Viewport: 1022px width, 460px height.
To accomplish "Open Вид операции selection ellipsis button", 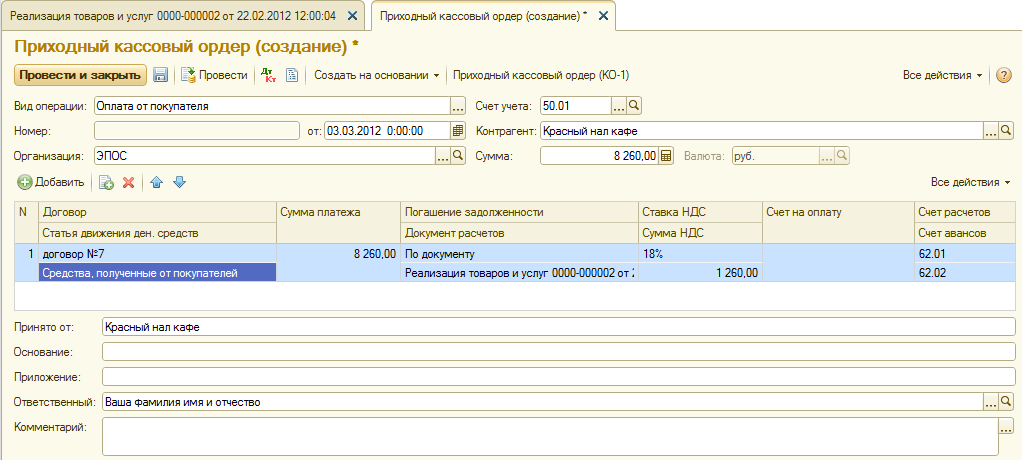I will 458,106.
